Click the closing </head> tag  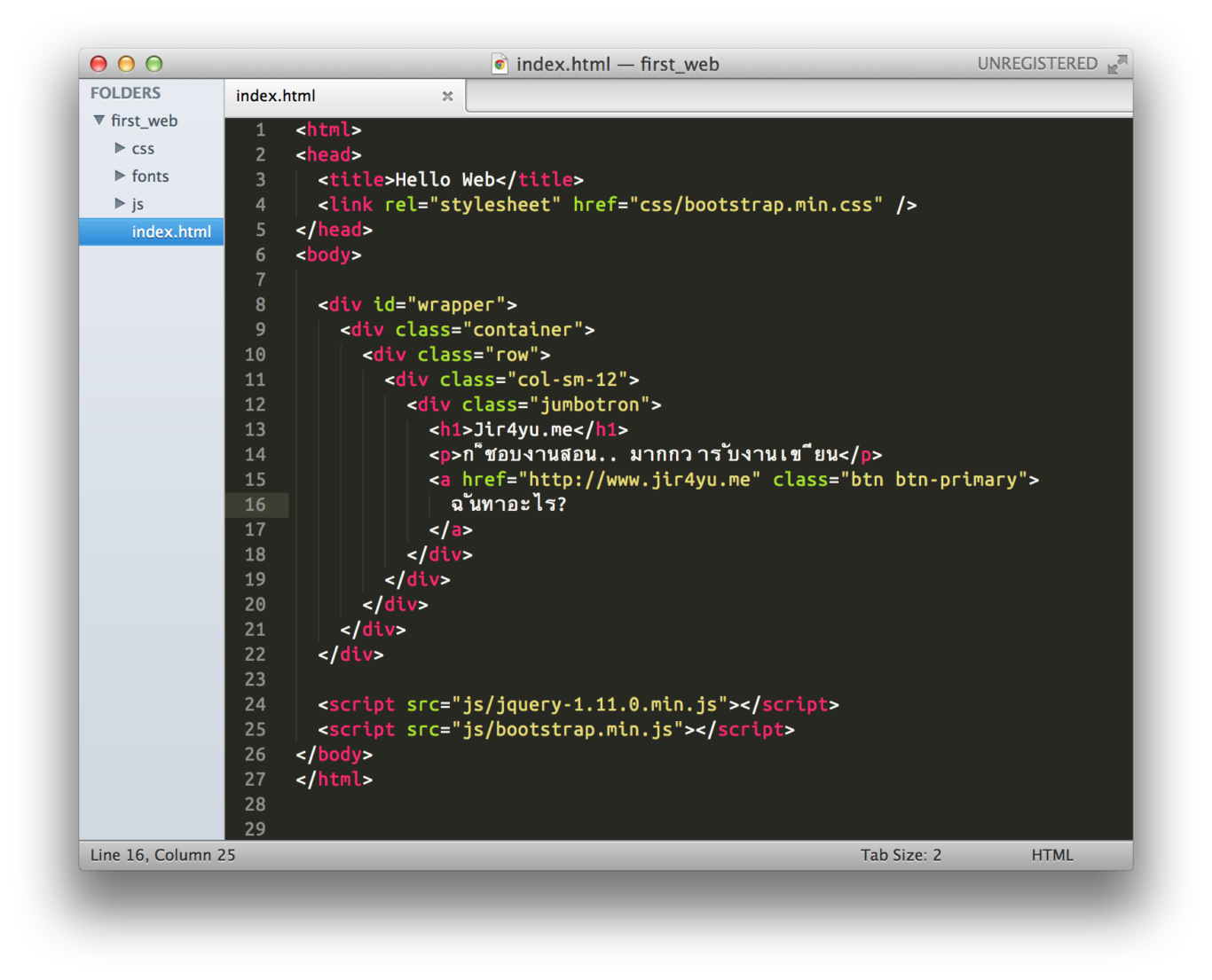tap(334, 230)
